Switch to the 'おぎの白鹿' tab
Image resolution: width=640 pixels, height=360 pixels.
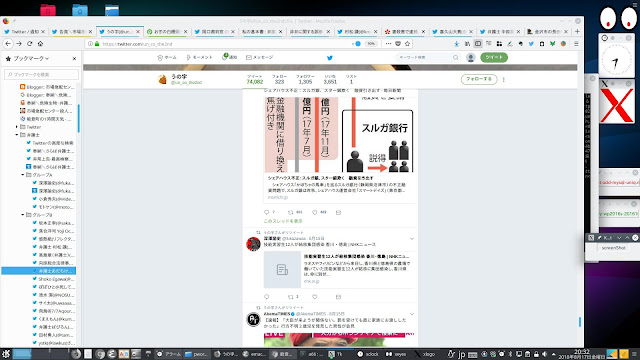[167, 31]
